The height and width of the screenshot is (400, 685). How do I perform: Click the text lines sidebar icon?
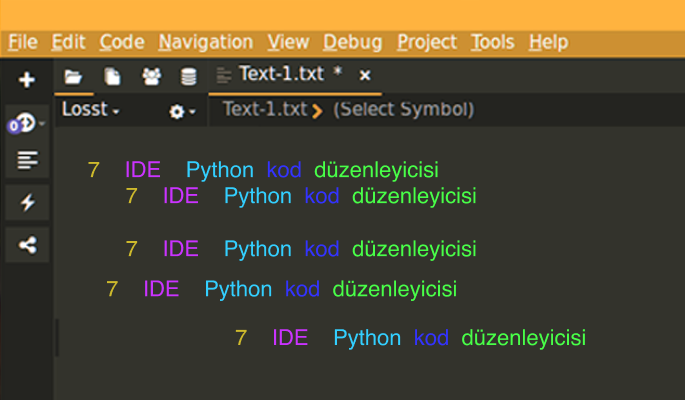(27, 160)
